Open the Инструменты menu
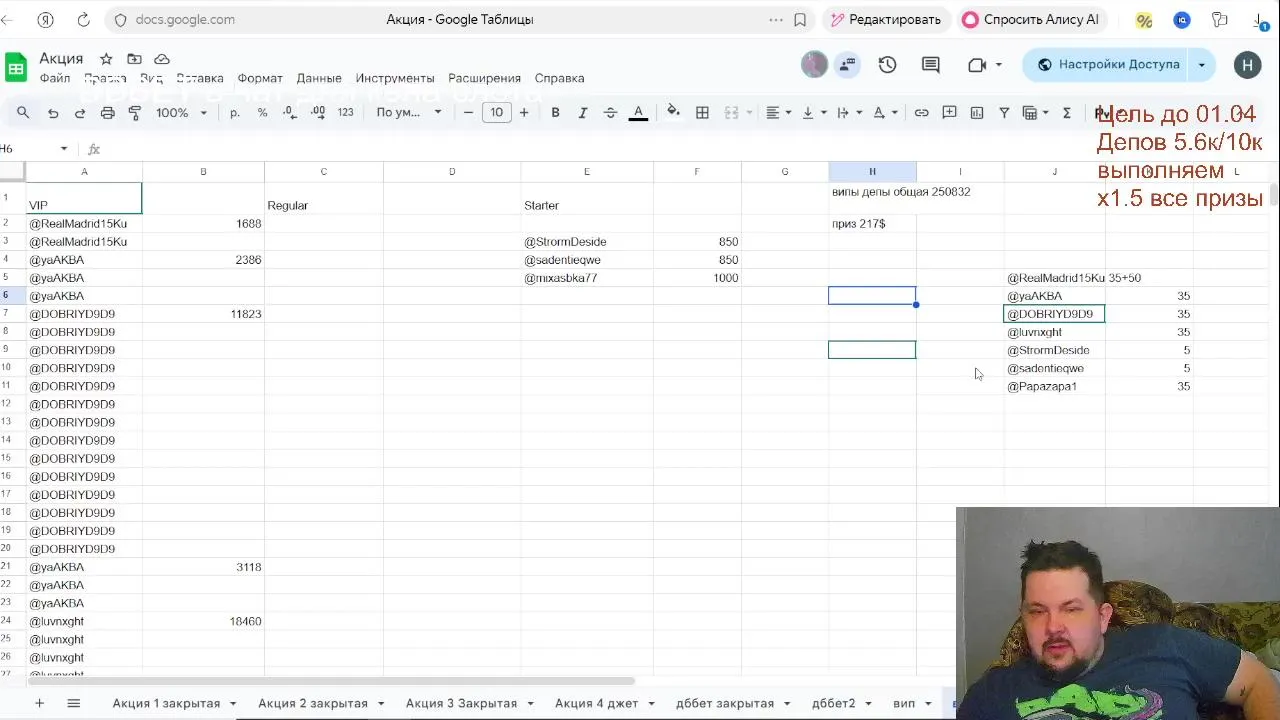The width and height of the screenshot is (1280, 720). tap(395, 78)
